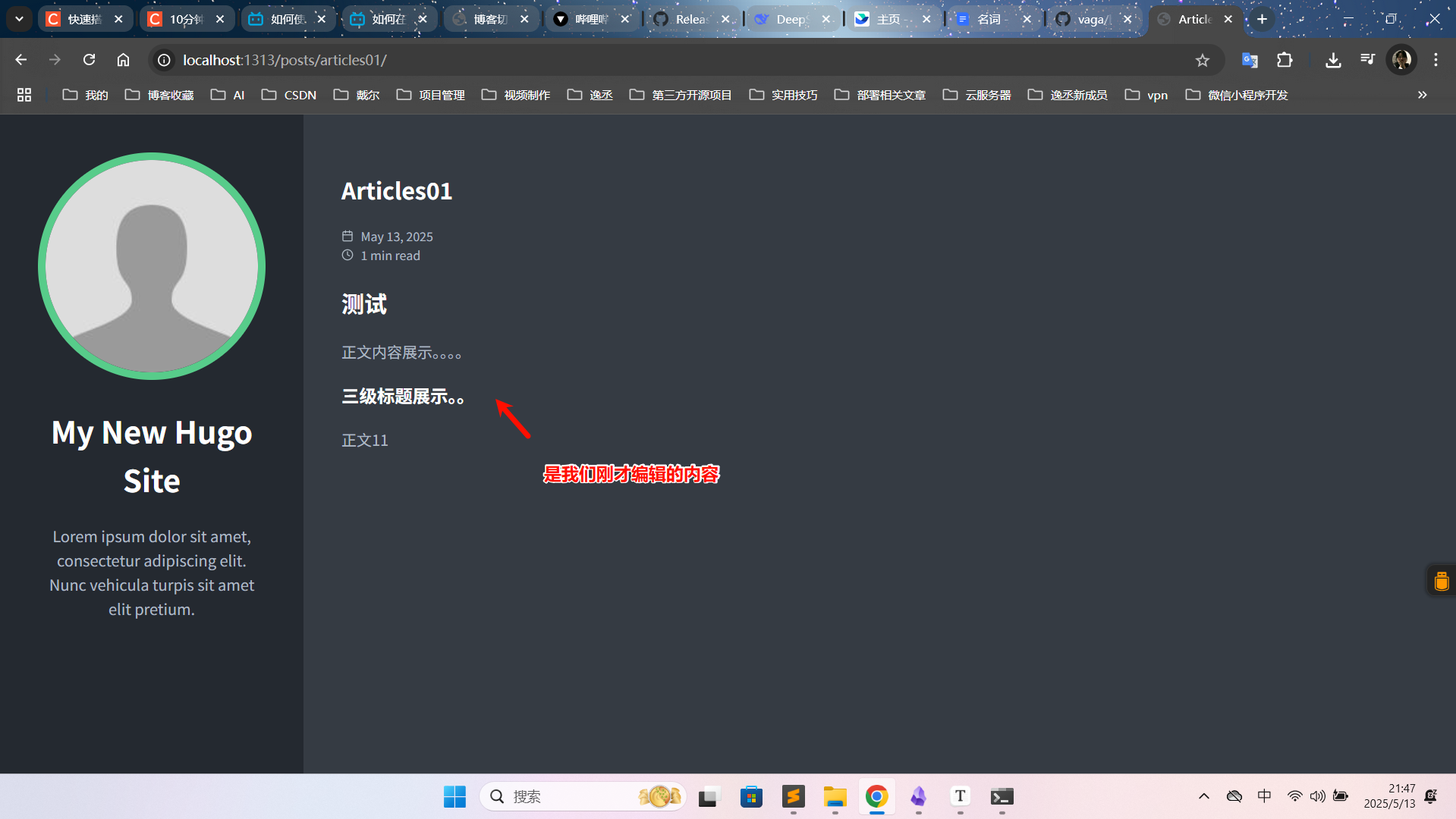Image resolution: width=1456 pixels, height=819 pixels.
Task: Show hidden system tray icons
Action: click(1203, 796)
